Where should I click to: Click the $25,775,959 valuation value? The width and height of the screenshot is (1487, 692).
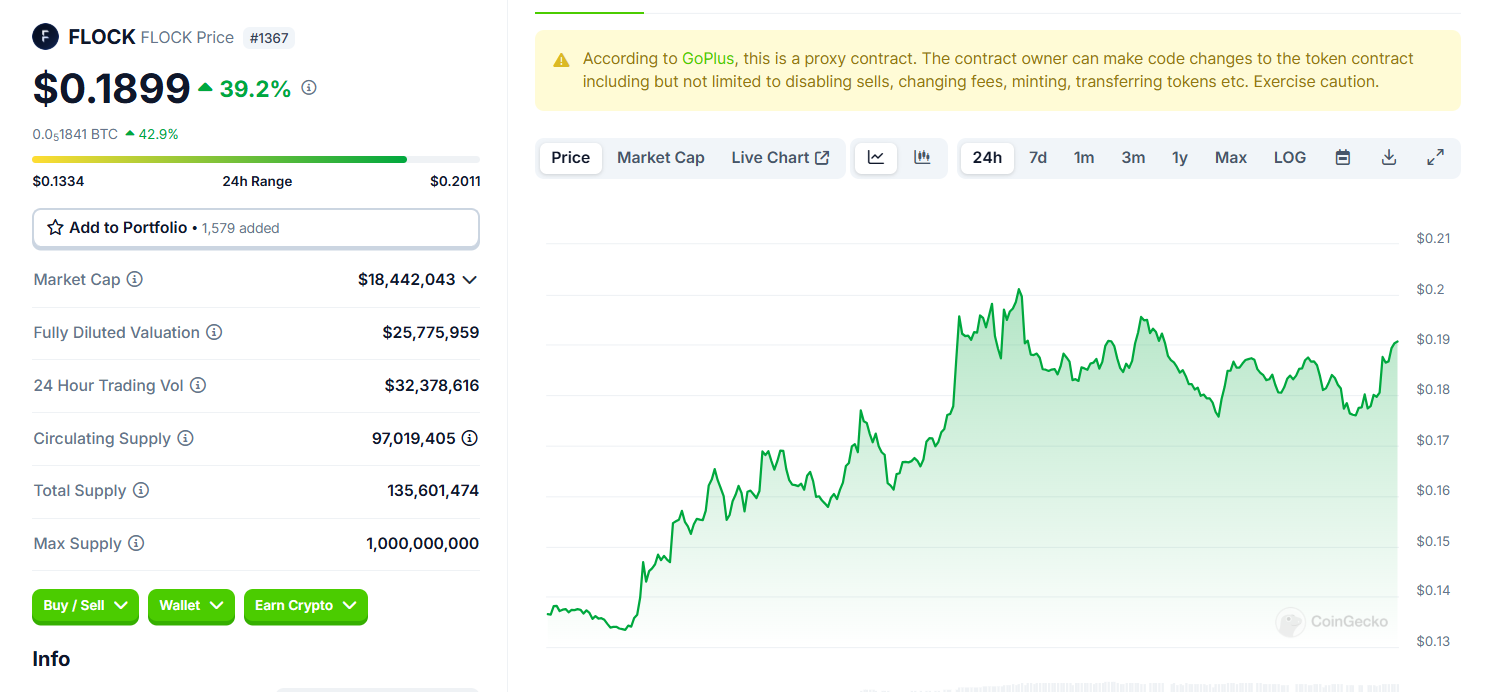(x=431, y=332)
